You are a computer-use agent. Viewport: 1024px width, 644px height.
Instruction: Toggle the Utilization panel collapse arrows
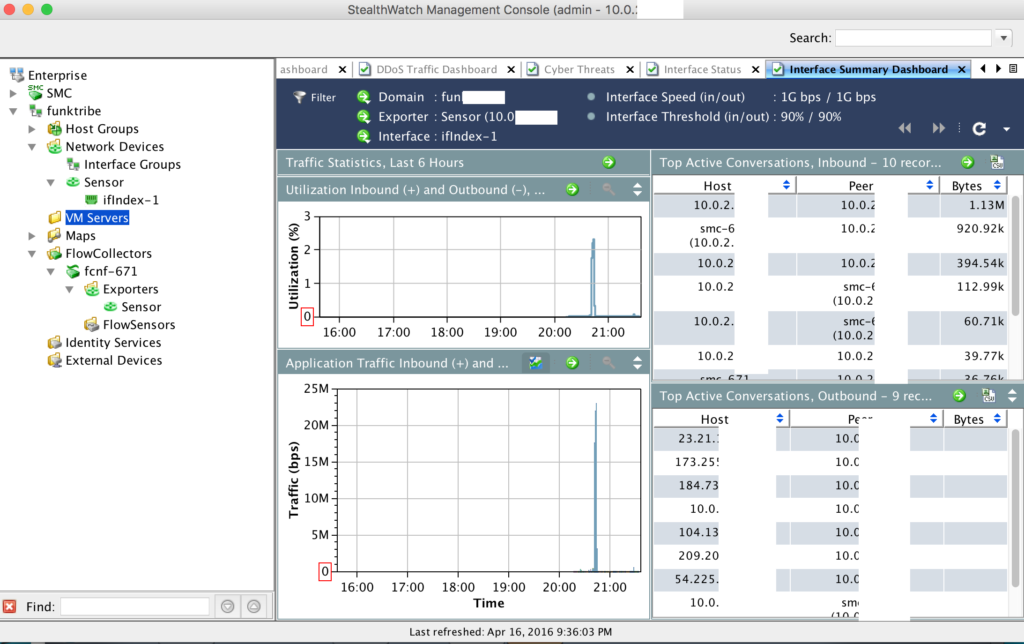(637, 189)
